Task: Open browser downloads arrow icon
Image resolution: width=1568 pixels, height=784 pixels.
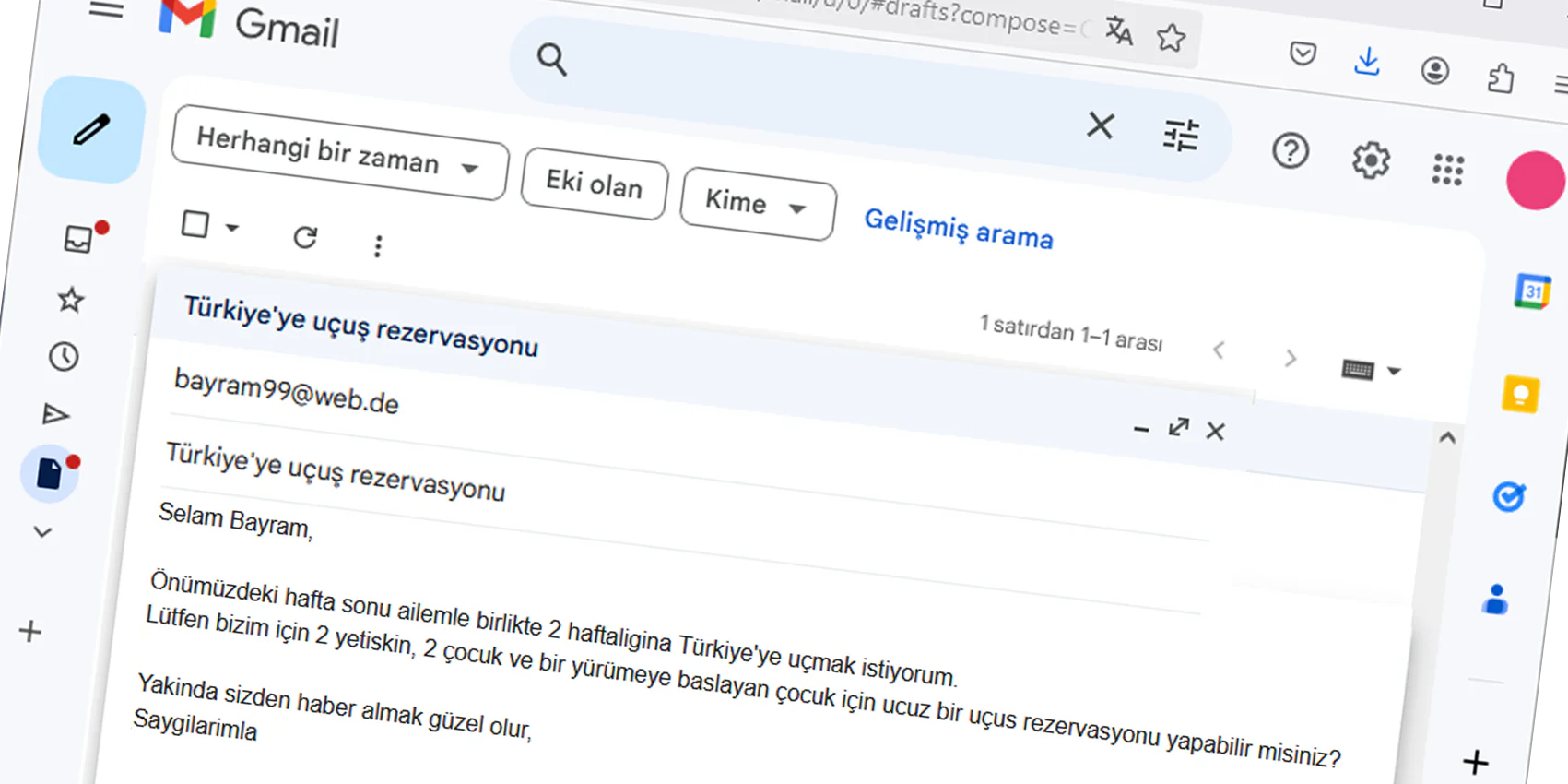Action: tap(1367, 62)
